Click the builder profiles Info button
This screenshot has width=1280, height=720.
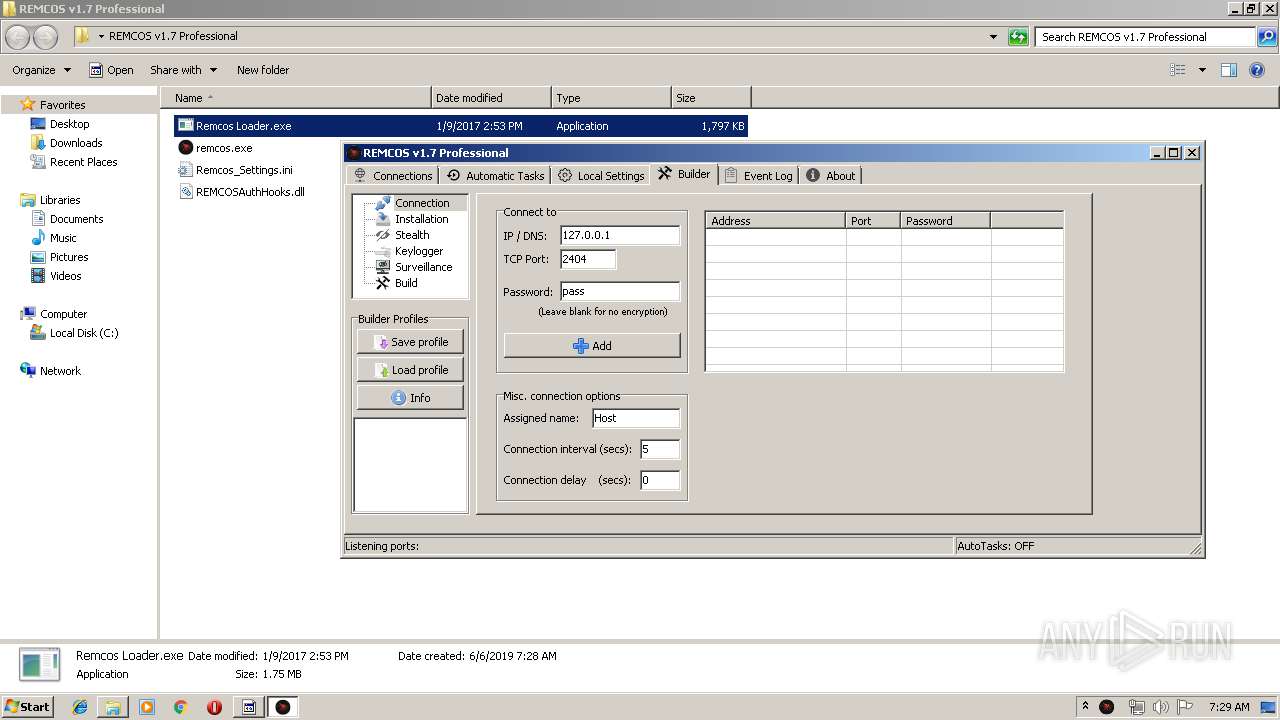[x=410, y=398]
